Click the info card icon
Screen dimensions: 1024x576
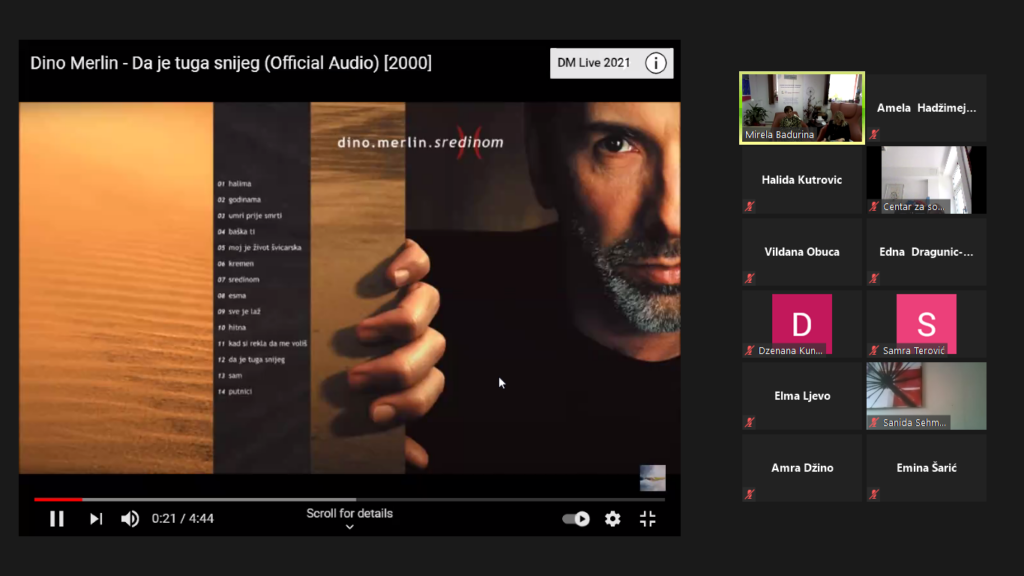[x=656, y=63]
